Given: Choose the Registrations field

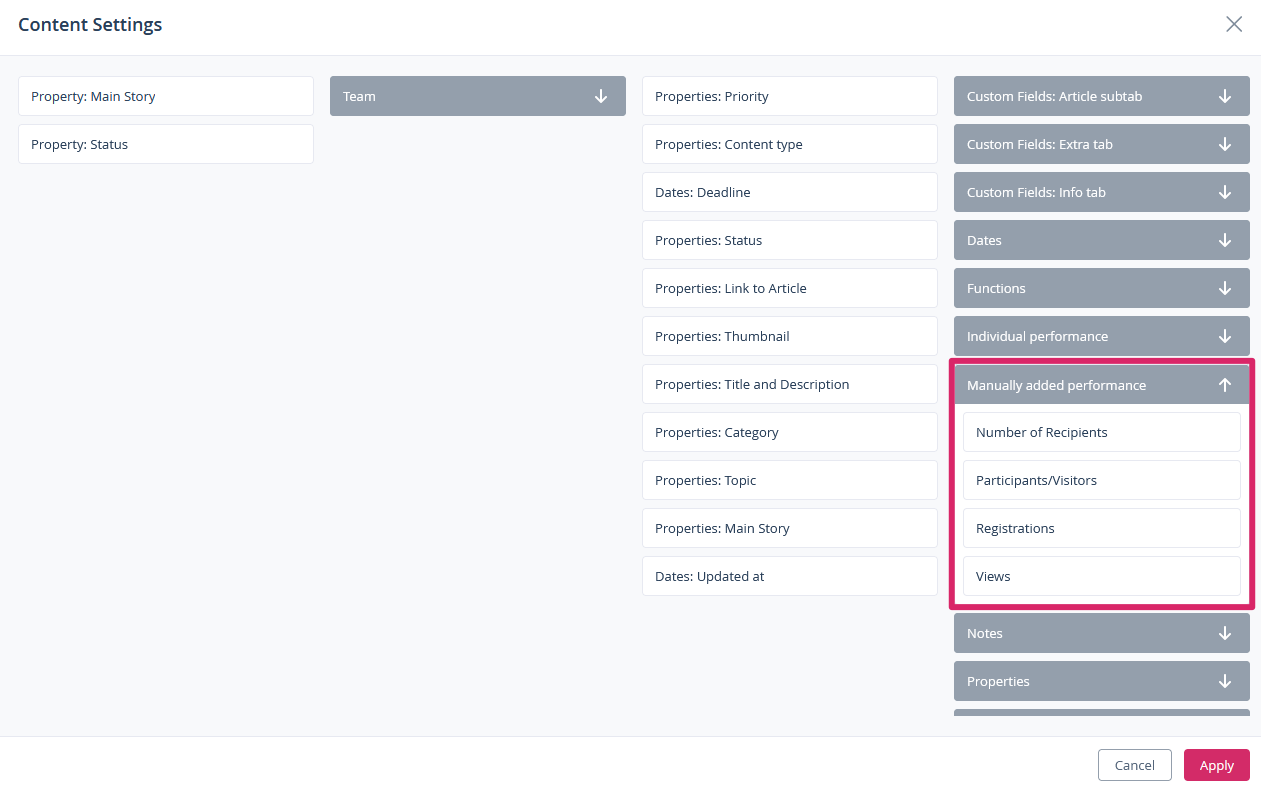Looking at the screenshot, I should (1101, 528).
